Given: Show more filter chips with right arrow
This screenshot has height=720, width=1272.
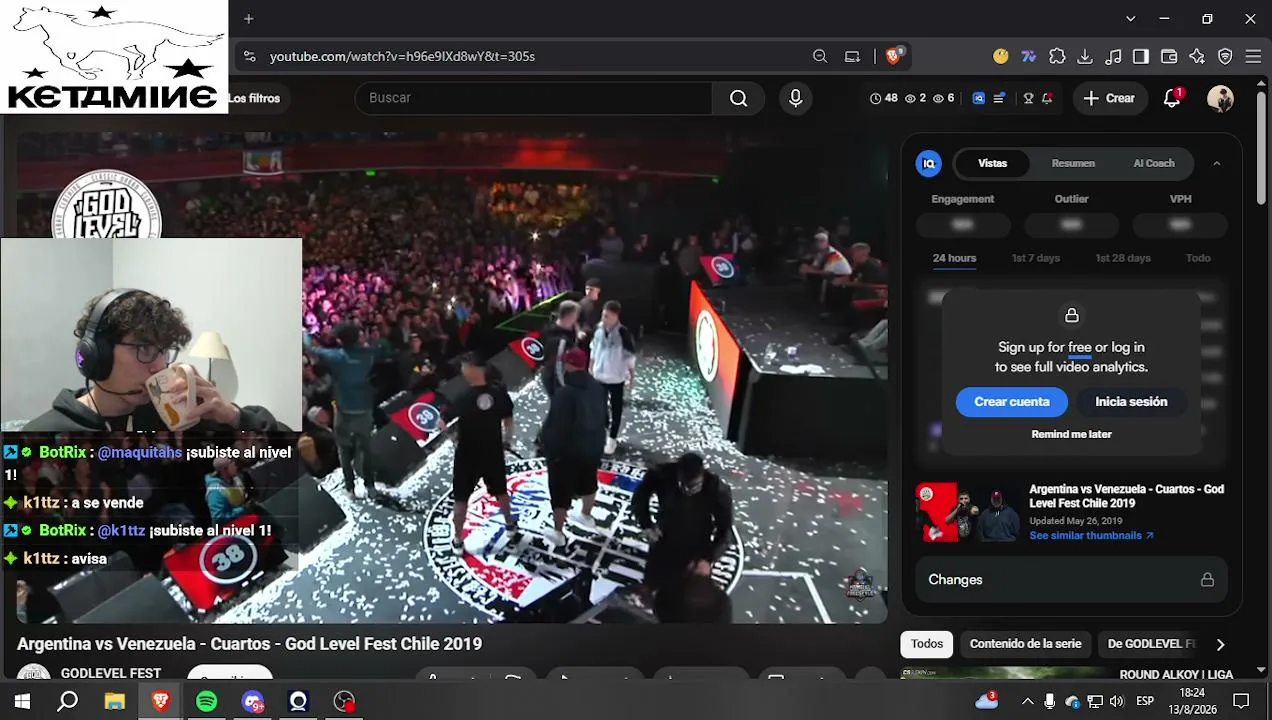Looking at the screenshot, I should tap(1220, 644).
